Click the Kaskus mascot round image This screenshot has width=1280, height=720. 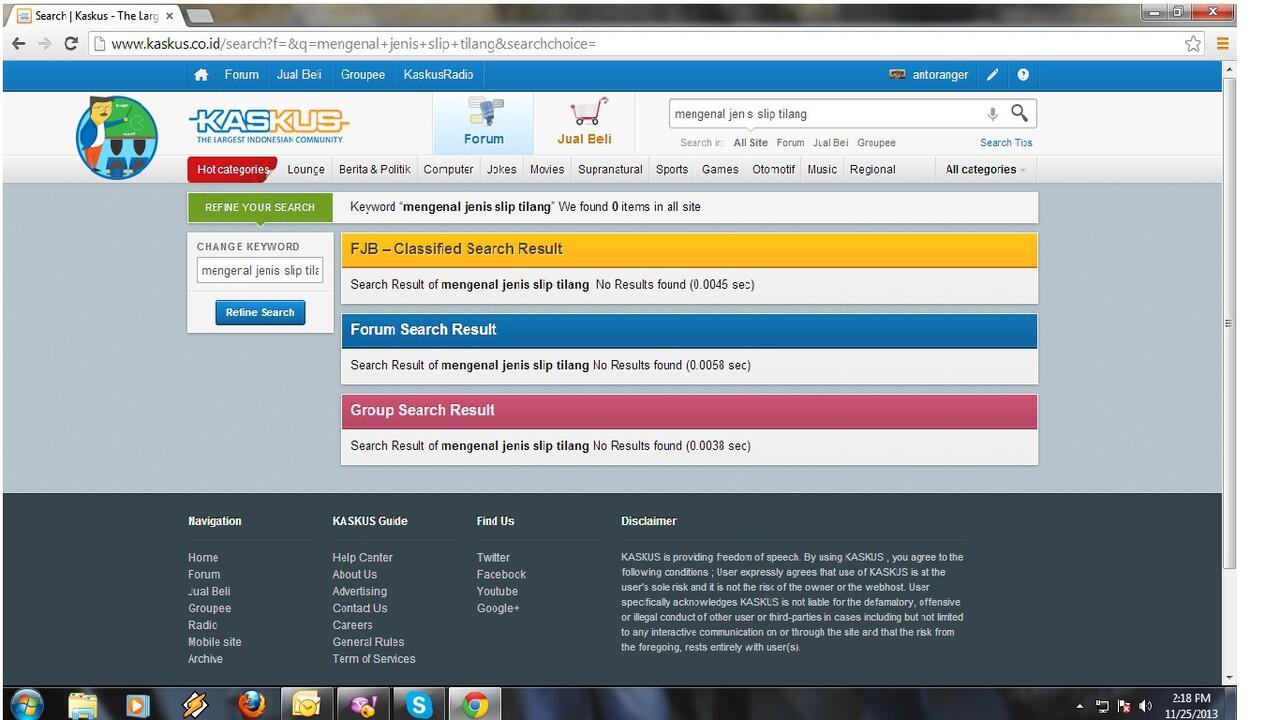click(117, 137)
